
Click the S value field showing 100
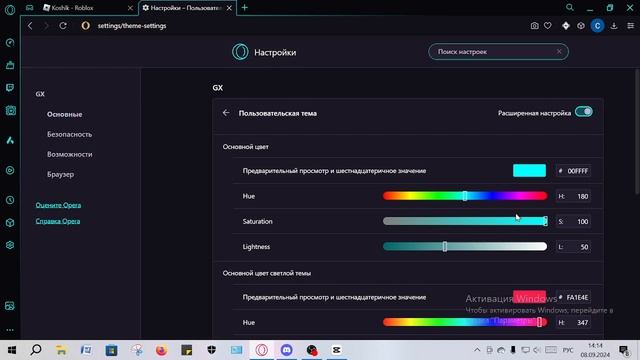(x=573, y=222)
